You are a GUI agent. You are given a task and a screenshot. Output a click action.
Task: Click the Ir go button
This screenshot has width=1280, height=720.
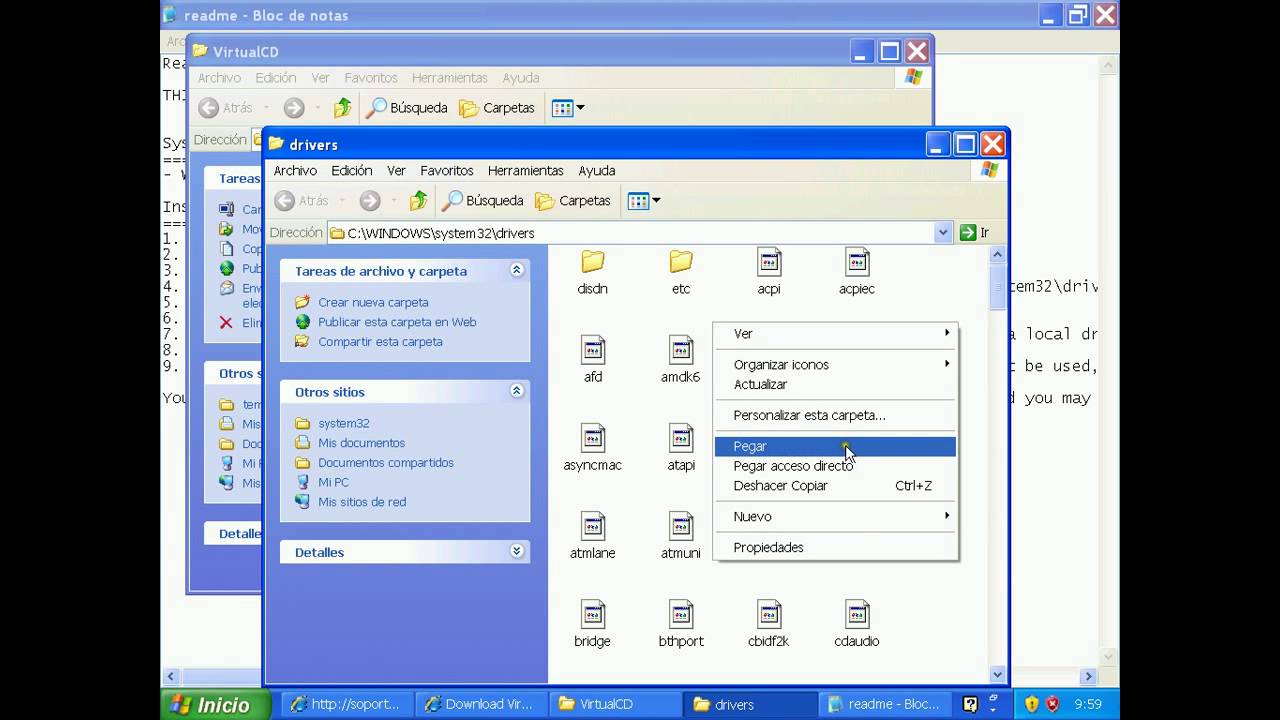[x=975, y=232]
